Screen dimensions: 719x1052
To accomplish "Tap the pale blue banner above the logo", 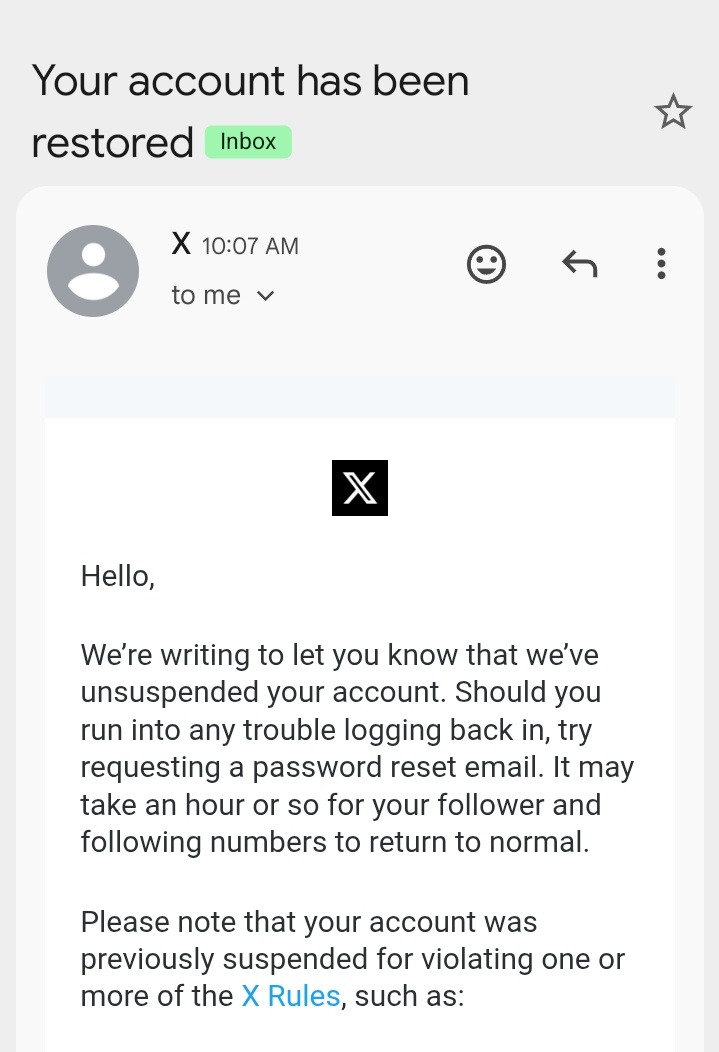I will point(360,397).
